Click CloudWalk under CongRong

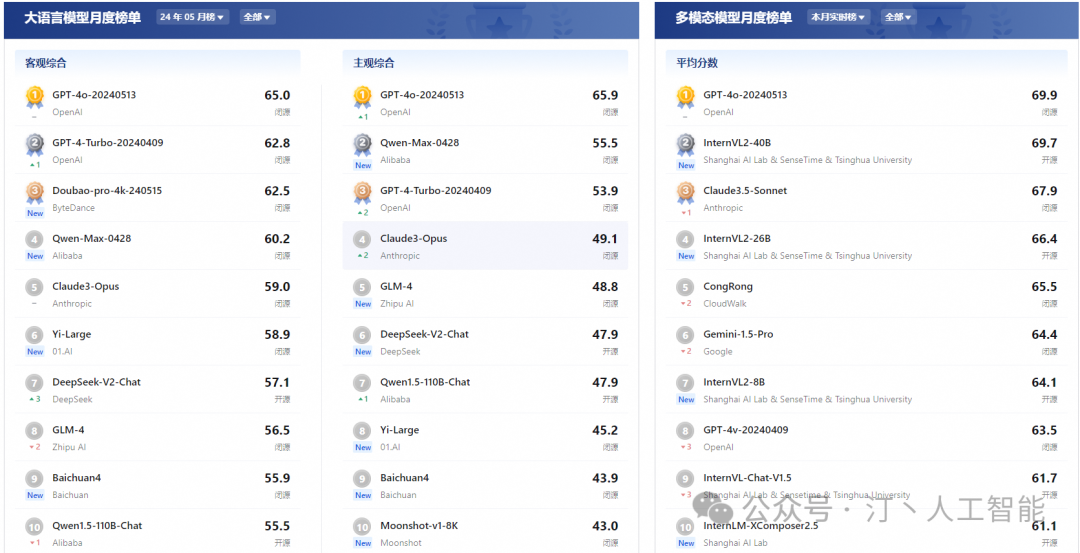pyautogui.click(x=725, y=304)
